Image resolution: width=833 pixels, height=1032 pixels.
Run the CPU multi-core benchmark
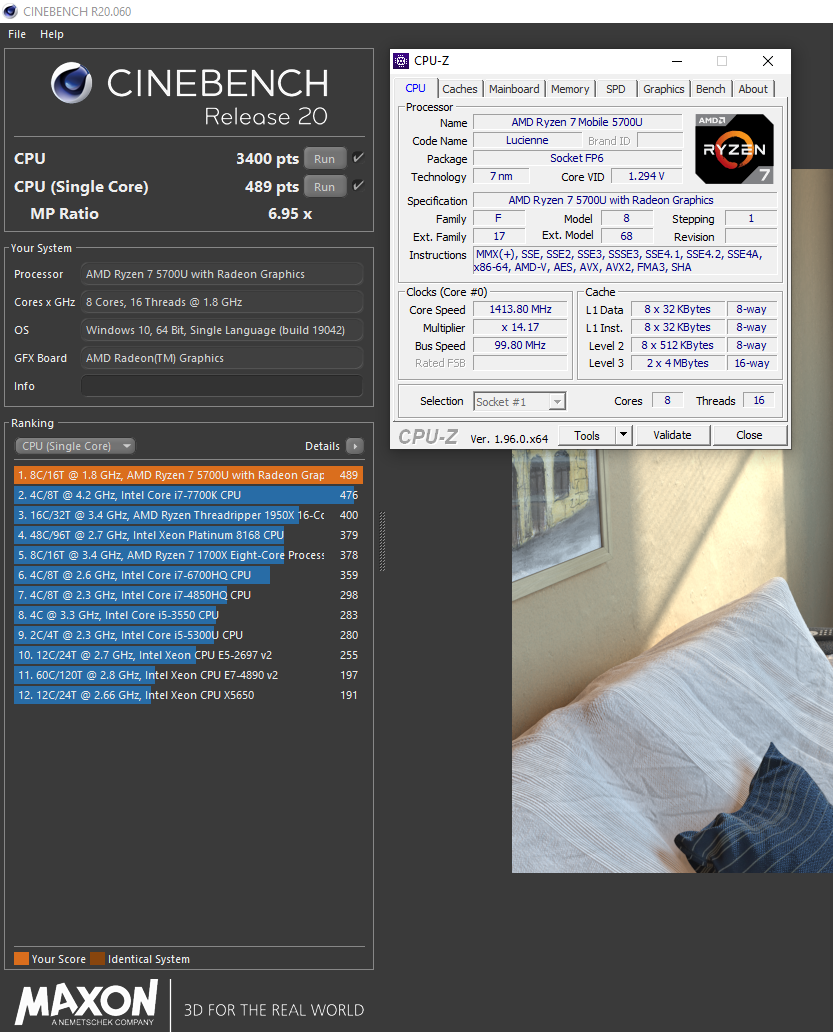click(324, 158)
